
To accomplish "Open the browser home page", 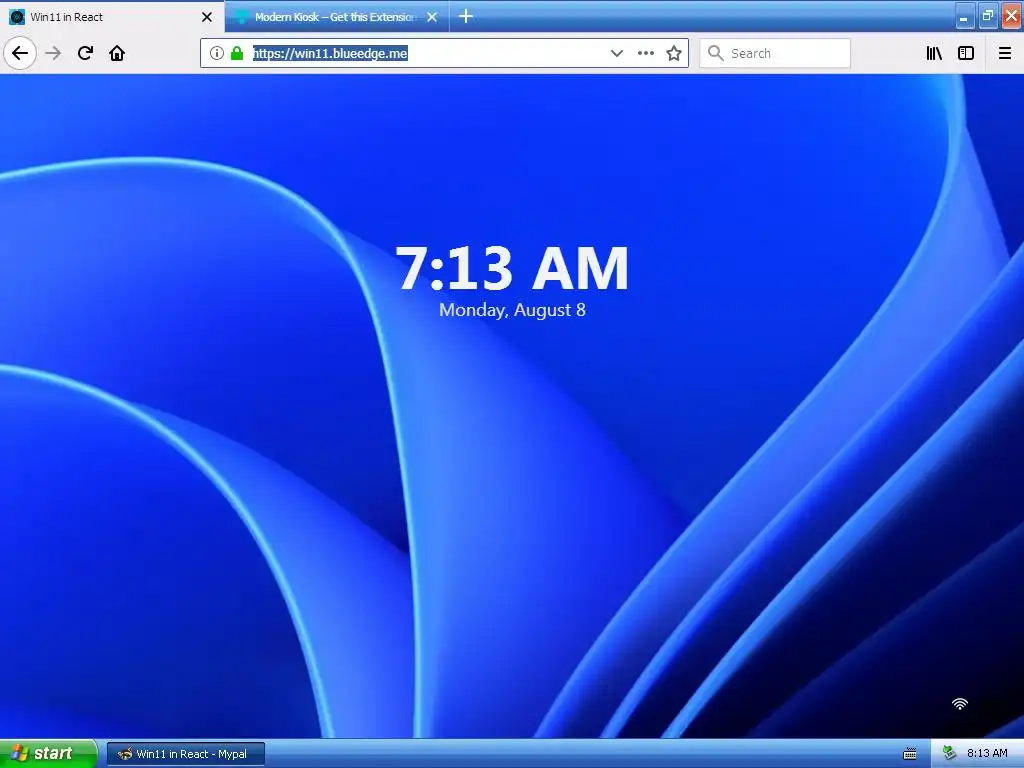I will (117, 54).
